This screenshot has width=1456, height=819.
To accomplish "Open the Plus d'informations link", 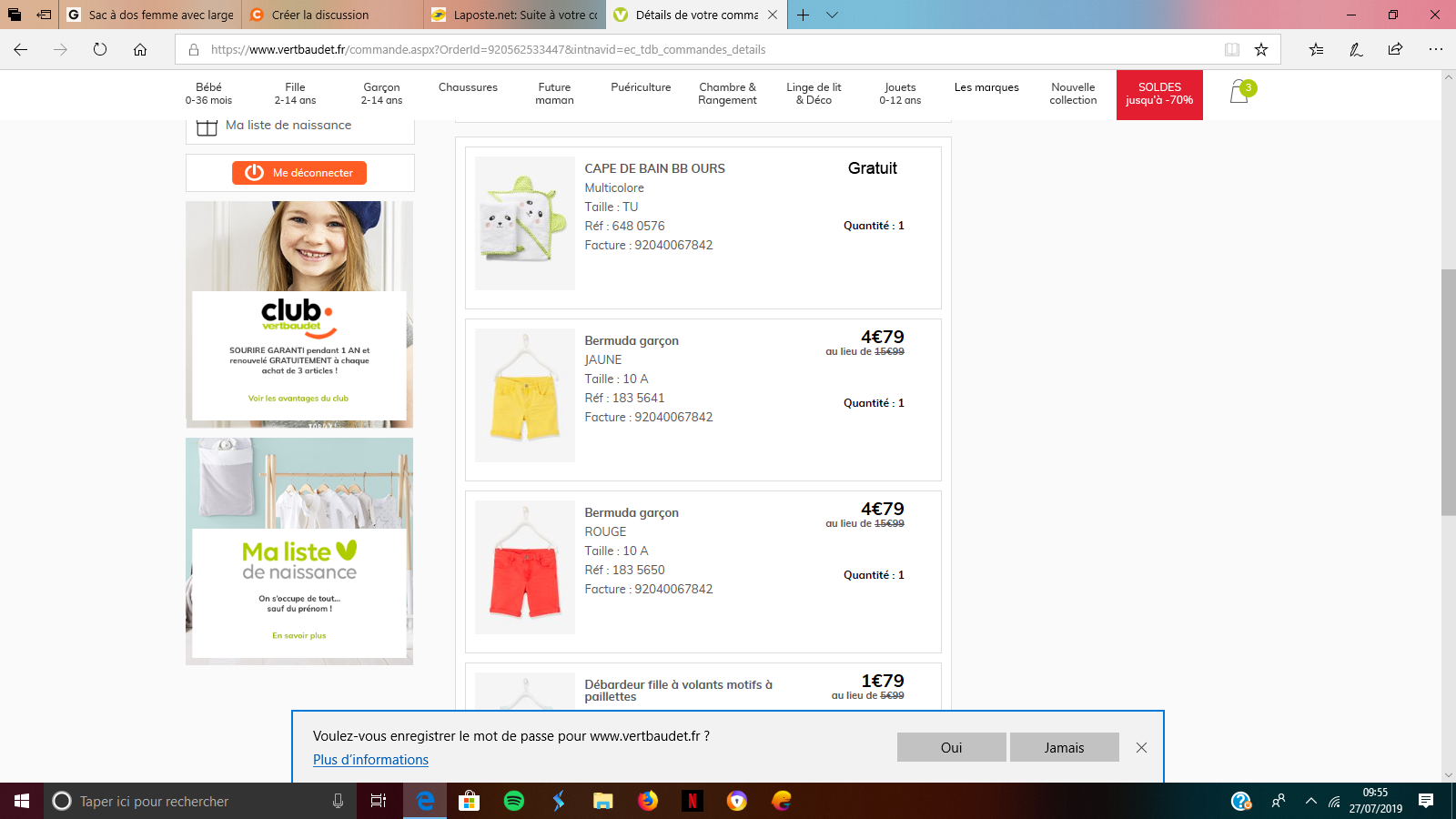I will pyautogui.click(x=370, y=760).
